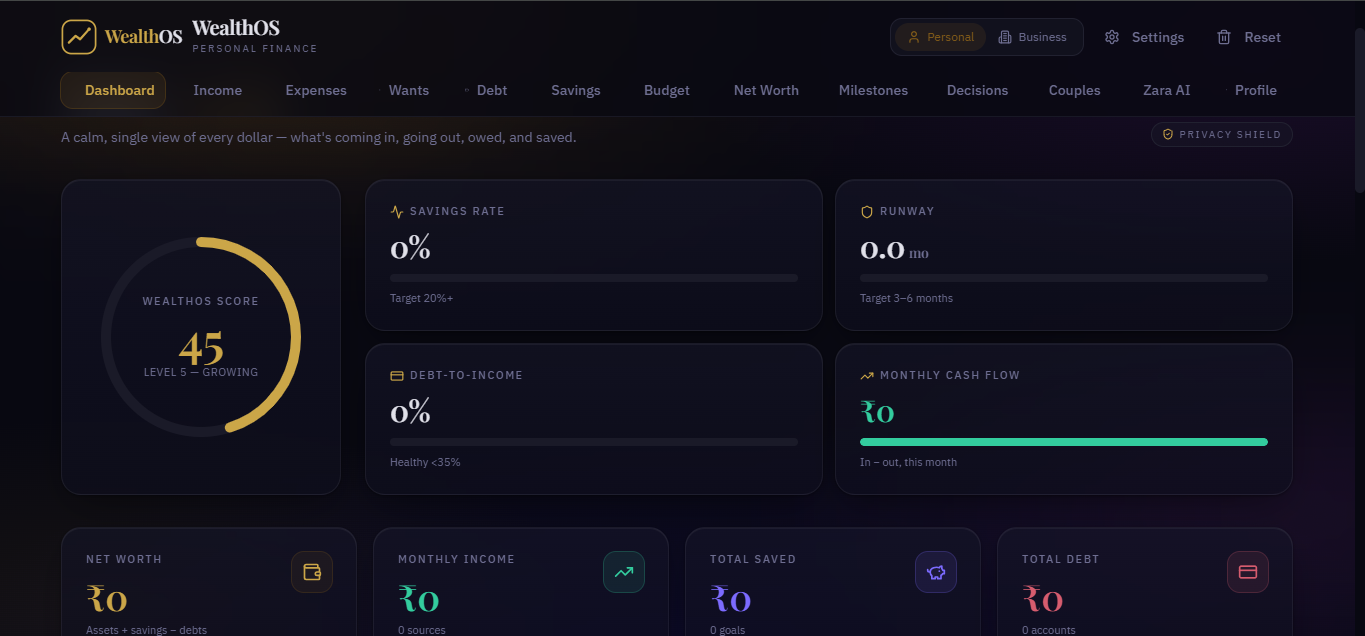Viewport: 1365px width, 636px height.
Task: Open the Total Saved summary card
Action: [833, 582]
